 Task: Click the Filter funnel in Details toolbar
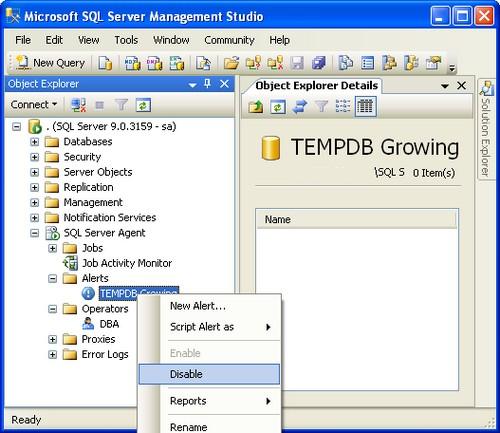point(321,107)
